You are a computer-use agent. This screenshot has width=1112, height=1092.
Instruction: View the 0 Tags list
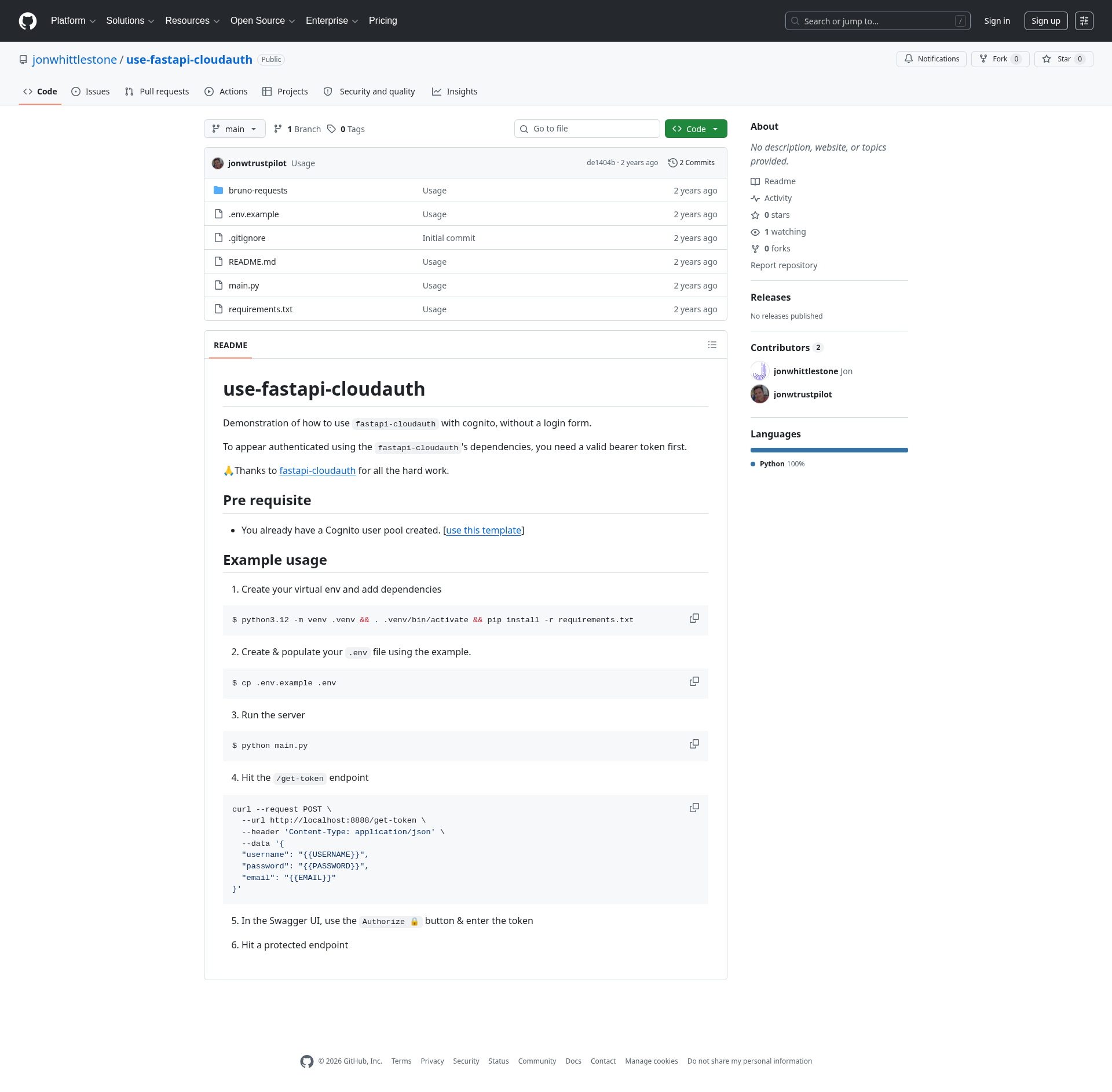click(x=346, y=129)
